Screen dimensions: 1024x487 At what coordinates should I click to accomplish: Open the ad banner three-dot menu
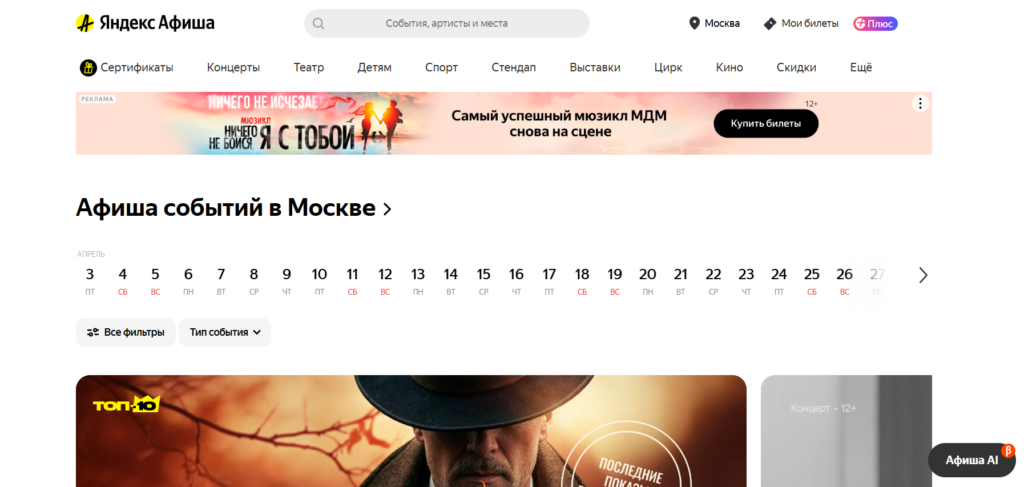[920, 103]
